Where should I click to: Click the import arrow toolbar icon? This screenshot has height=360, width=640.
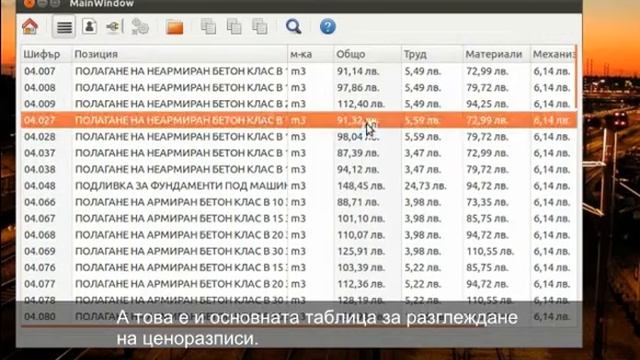[x=114, y=27]
